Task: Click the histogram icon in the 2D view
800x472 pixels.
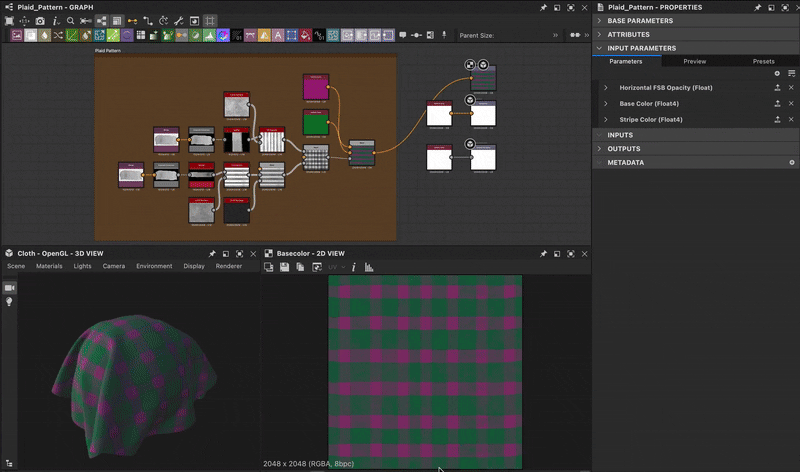Action: click(368, 267)
